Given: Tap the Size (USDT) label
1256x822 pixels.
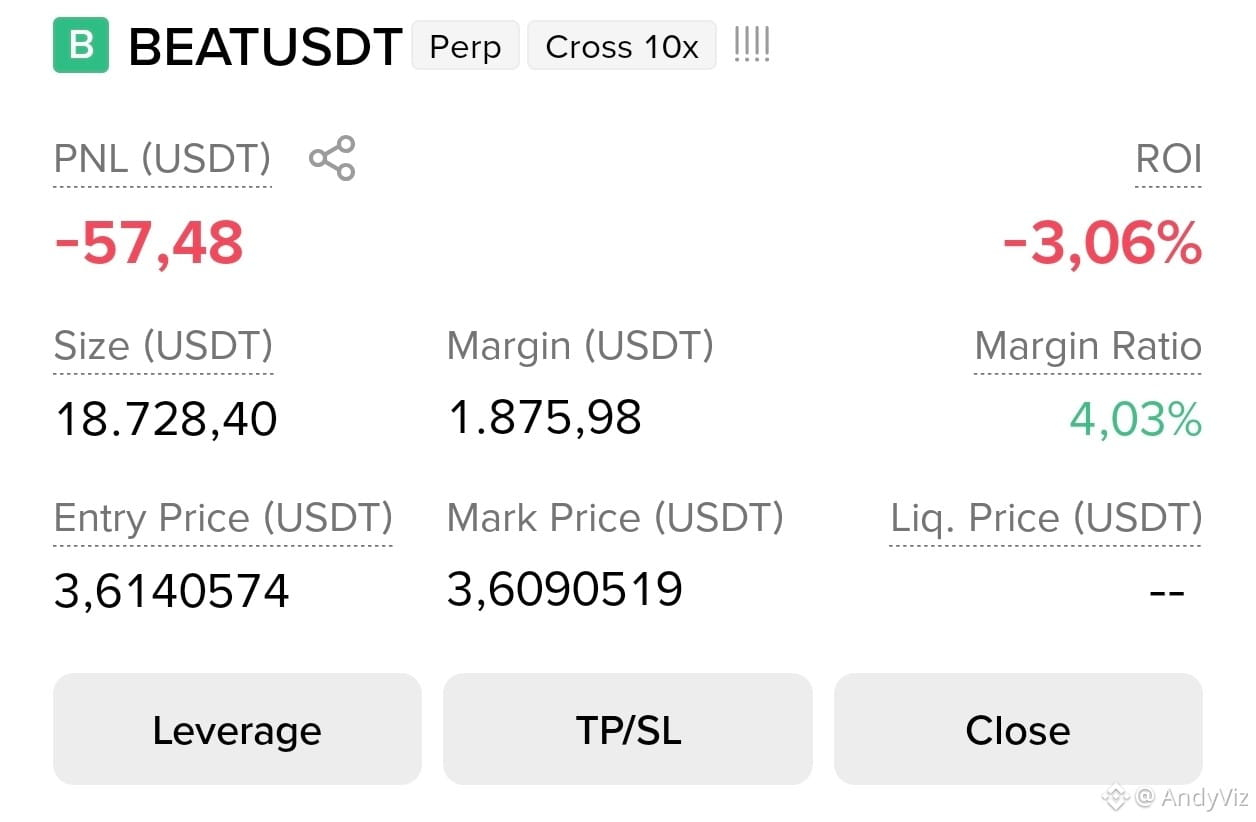Looking at the screenshot, I should 163,347.
